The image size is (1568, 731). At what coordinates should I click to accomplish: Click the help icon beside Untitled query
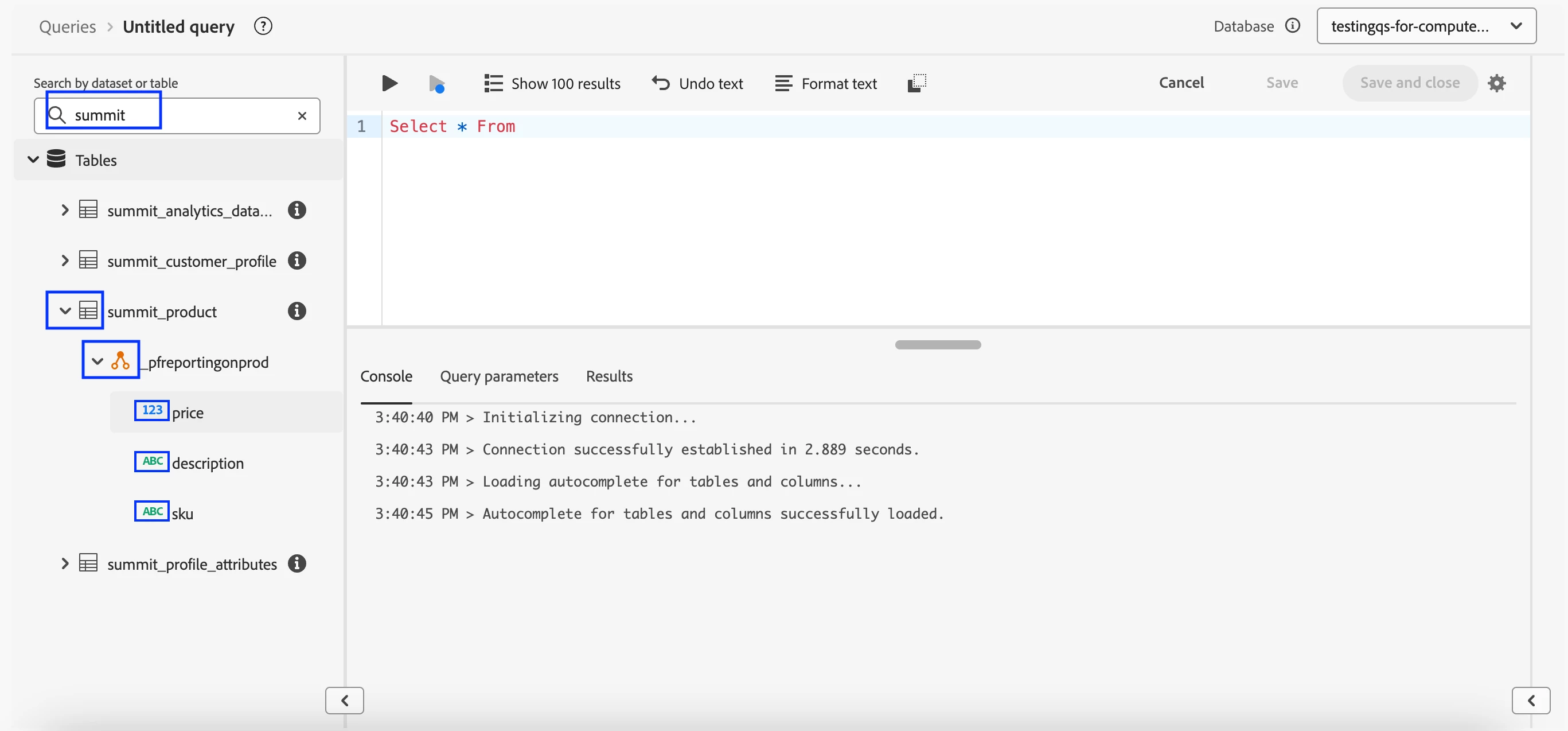[263, 26]
